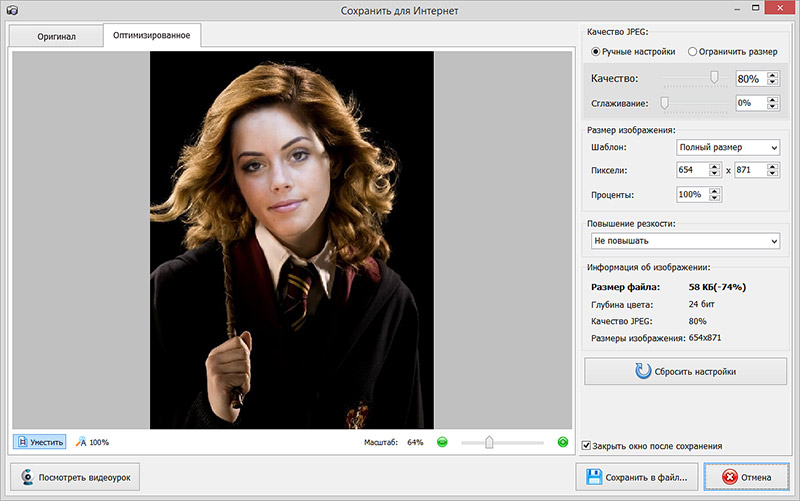Click the Проценты 100% field
This screenshot has height=501, width=800.
pos(692,194)
